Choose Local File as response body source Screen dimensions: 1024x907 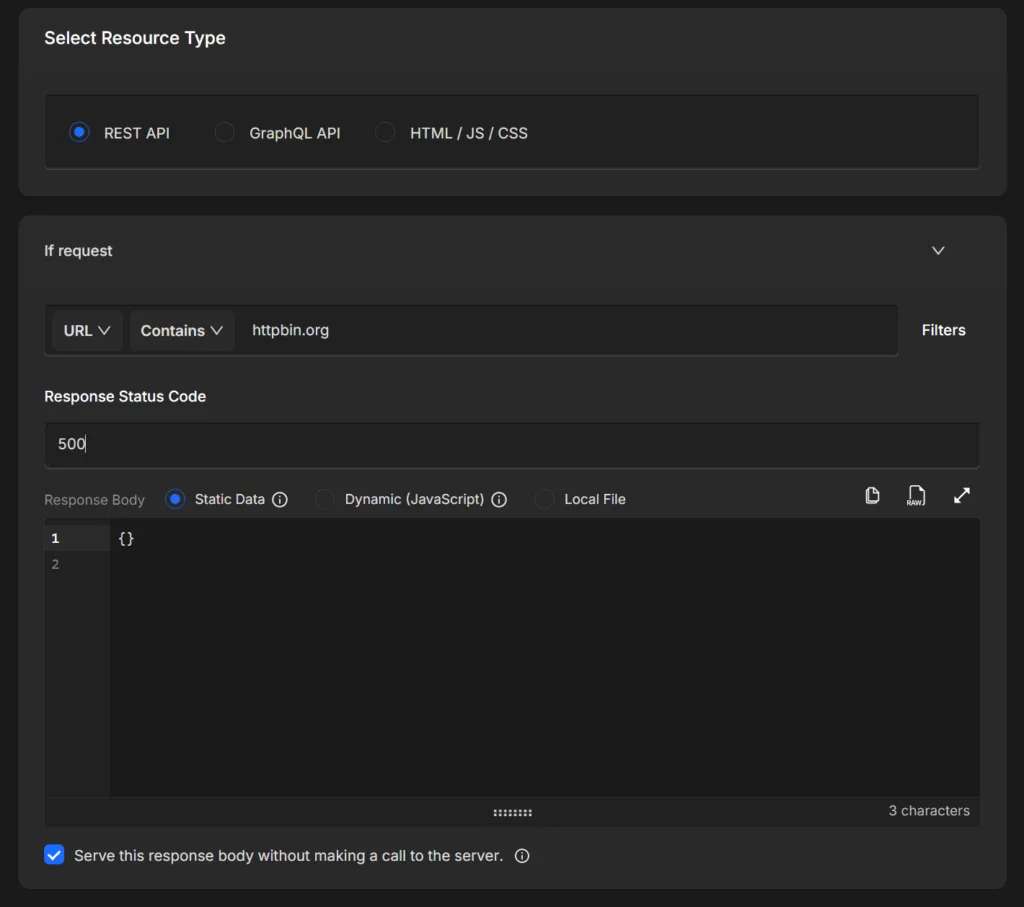click(544, 500)
